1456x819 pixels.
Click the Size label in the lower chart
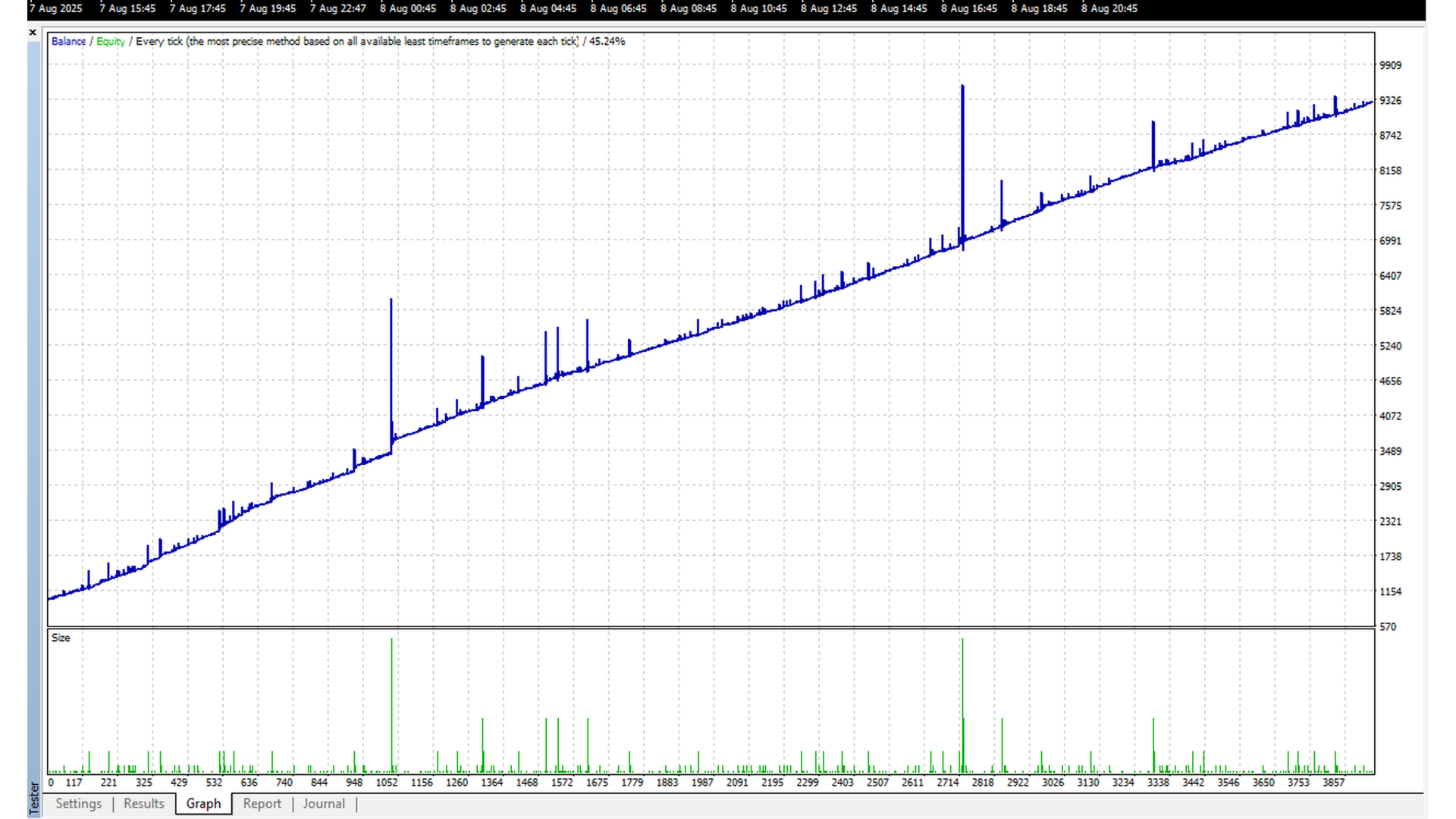click(61, 638)
